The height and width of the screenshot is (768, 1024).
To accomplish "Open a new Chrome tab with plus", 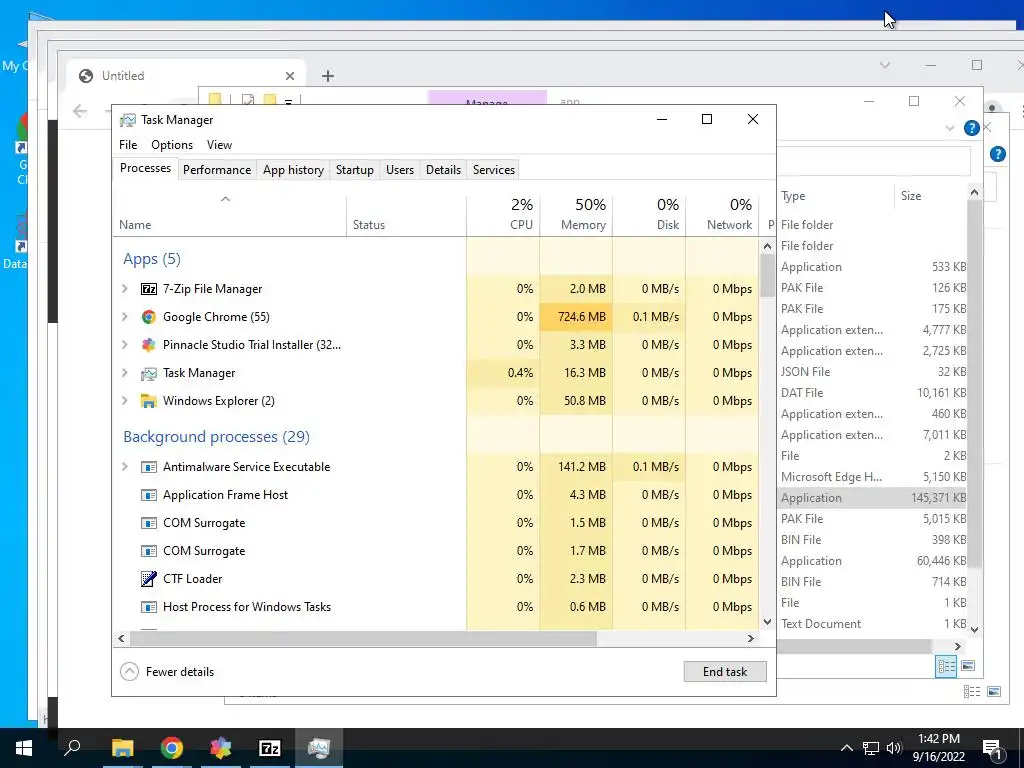I will click(x=328, y=76).
